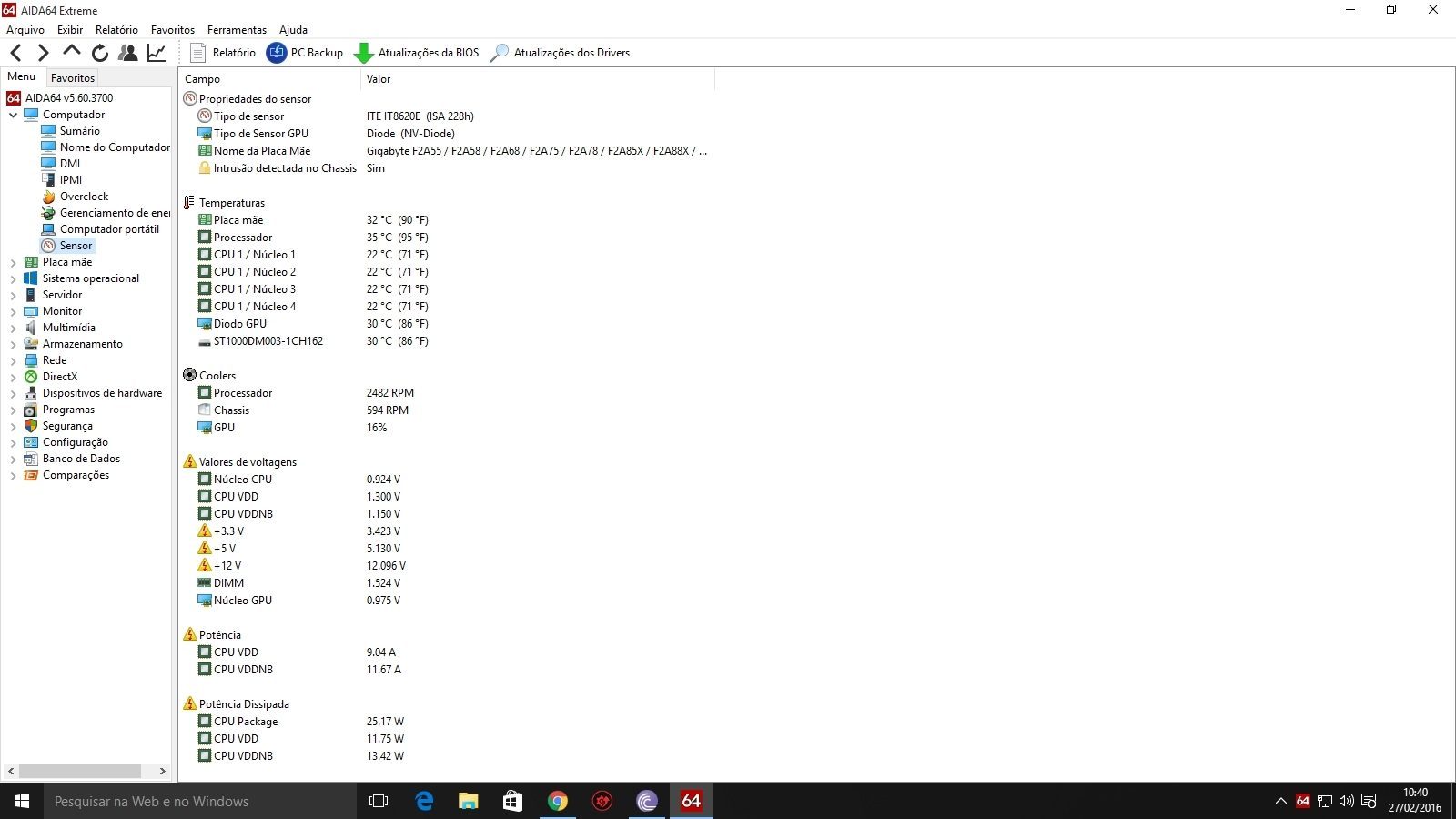Click the Windows search box
This screenshot has height=819, width=1456.
(200, 801)
